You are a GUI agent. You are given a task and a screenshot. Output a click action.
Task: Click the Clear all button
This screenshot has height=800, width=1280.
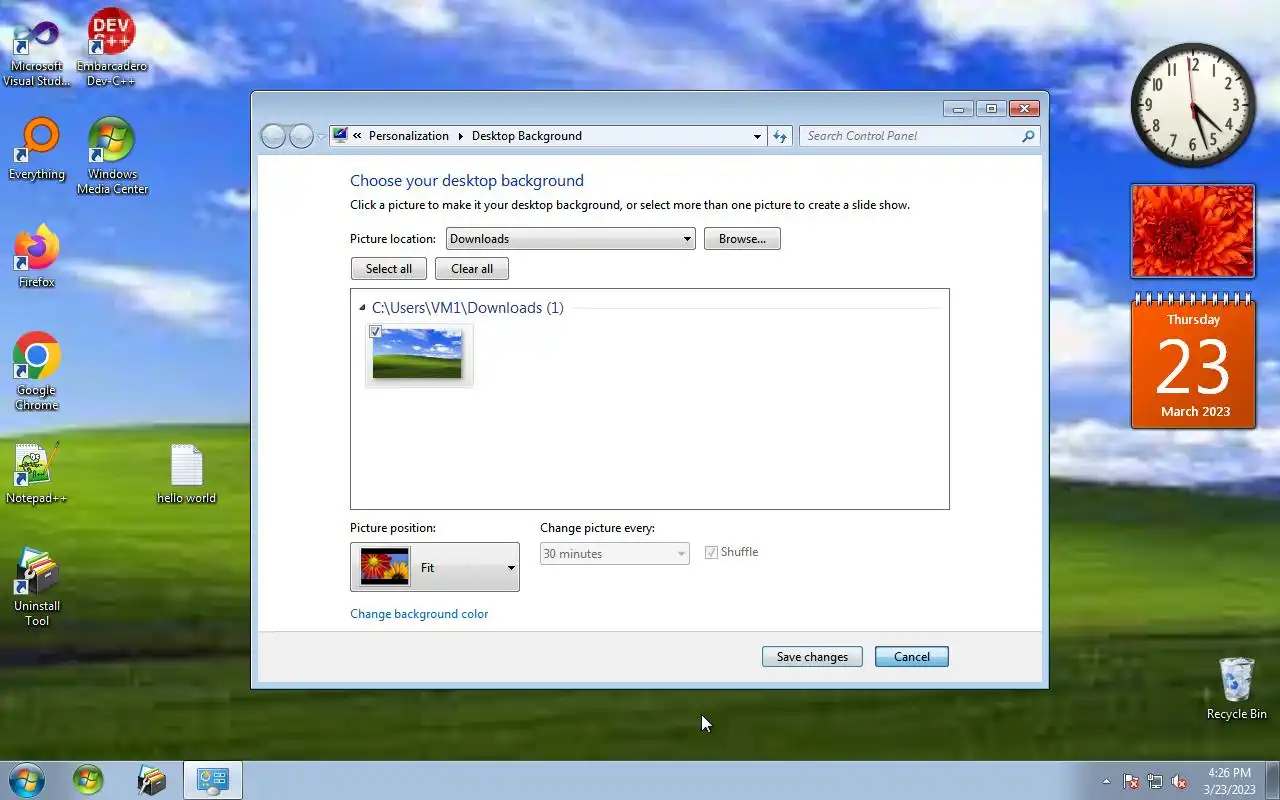click(x=472, y=269)
